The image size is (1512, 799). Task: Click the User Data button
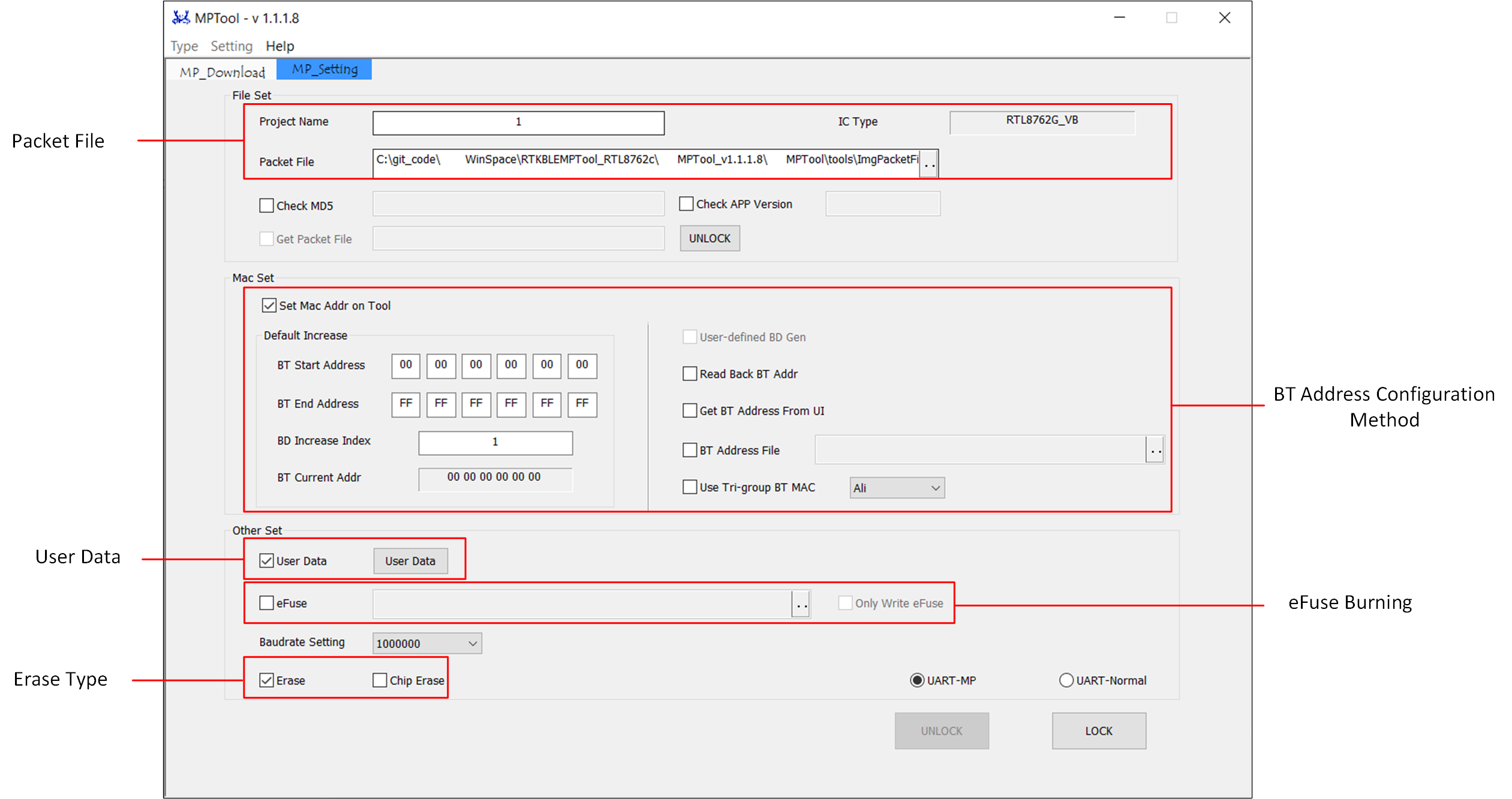click(410, 561)
